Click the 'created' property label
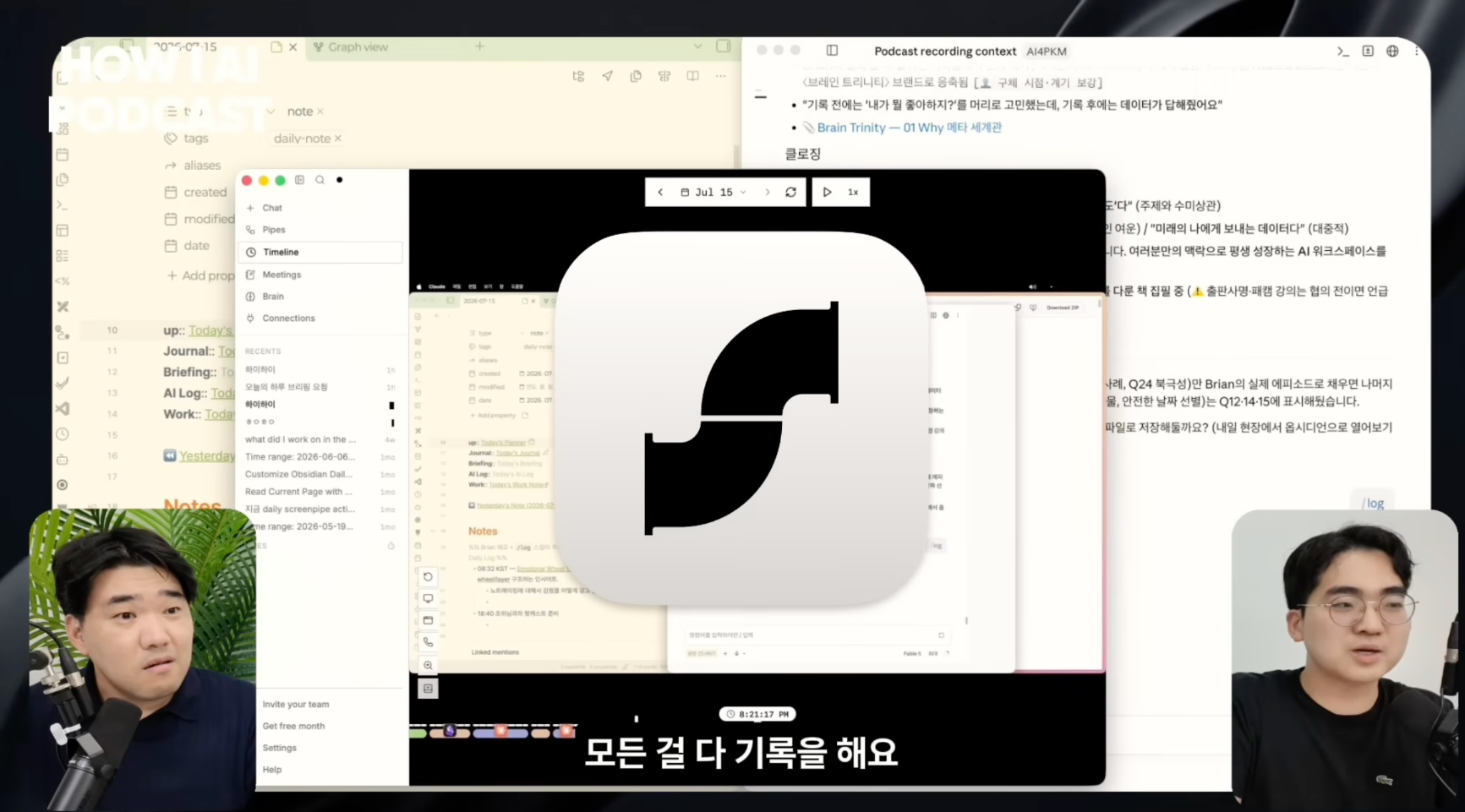 [x=205, y=193]
